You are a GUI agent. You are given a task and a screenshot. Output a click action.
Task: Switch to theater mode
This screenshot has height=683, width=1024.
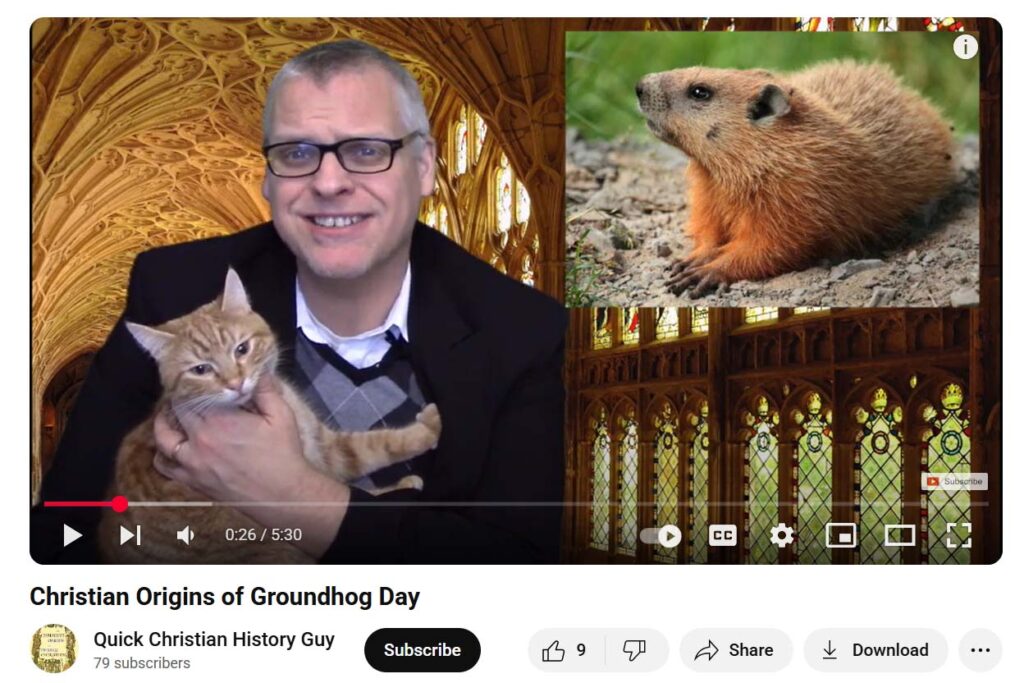click(899, 535)
